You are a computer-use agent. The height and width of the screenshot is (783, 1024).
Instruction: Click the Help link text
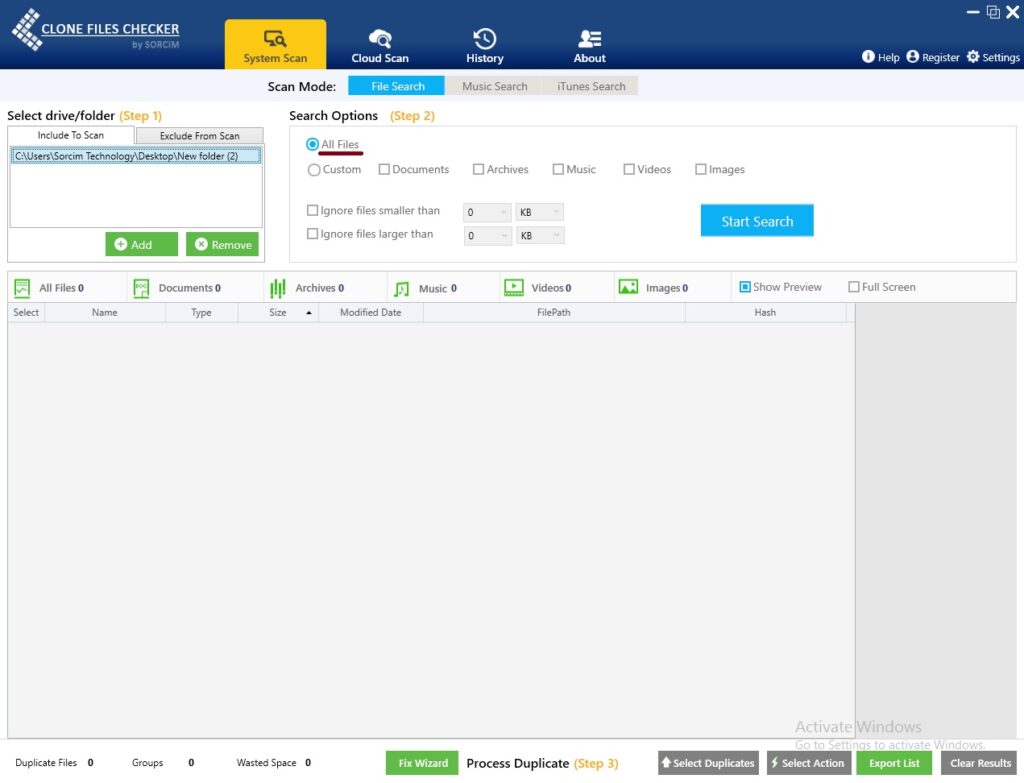tap(888, 57)
